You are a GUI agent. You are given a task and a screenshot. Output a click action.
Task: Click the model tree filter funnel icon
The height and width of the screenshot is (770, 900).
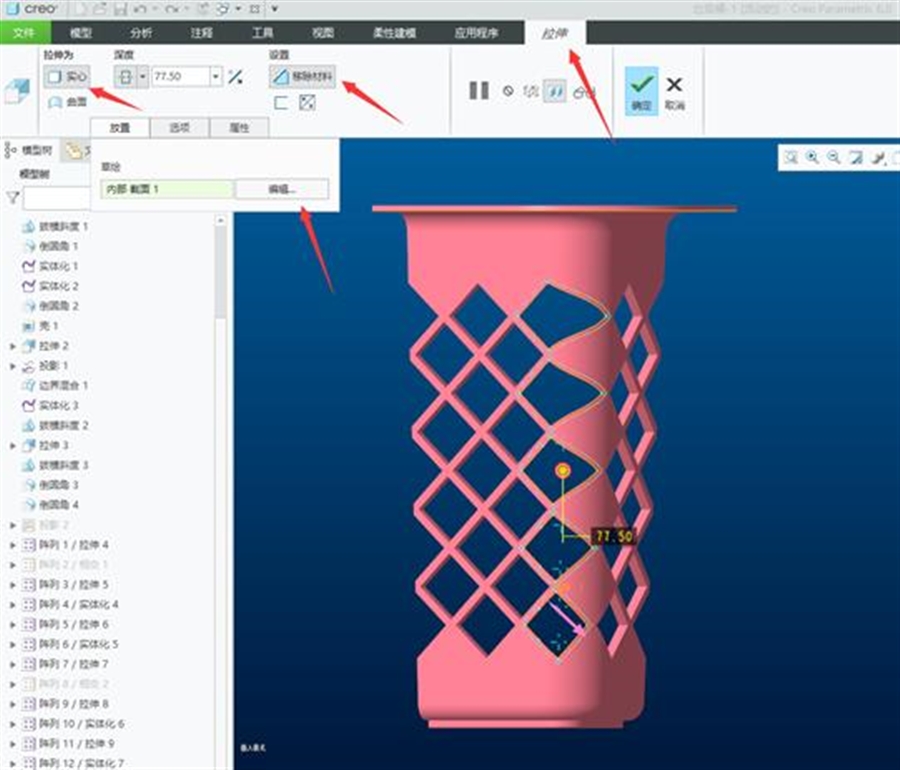[x=11, y=199]
